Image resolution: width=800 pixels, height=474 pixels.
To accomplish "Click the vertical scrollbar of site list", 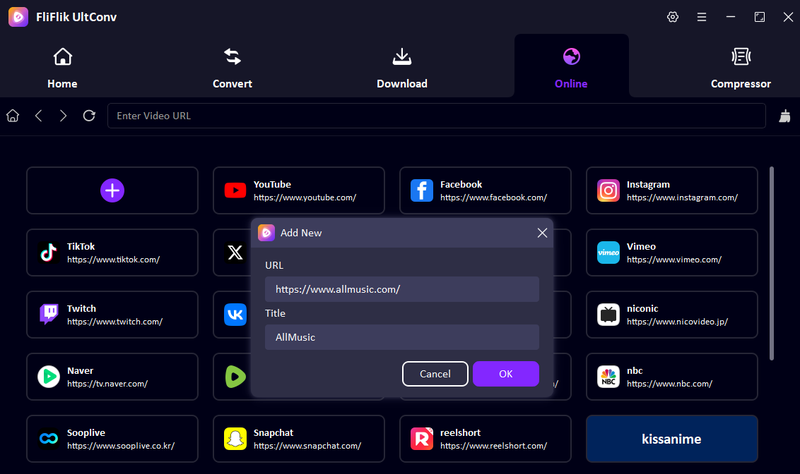I will tap(771, 260).
